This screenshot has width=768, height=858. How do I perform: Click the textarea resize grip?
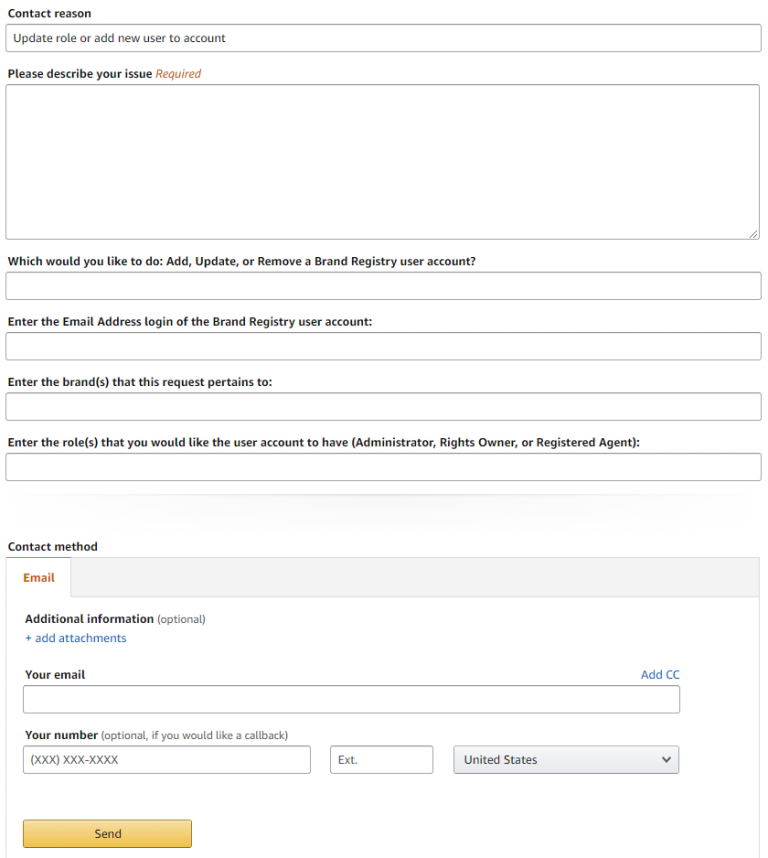(x=753, y=232)
